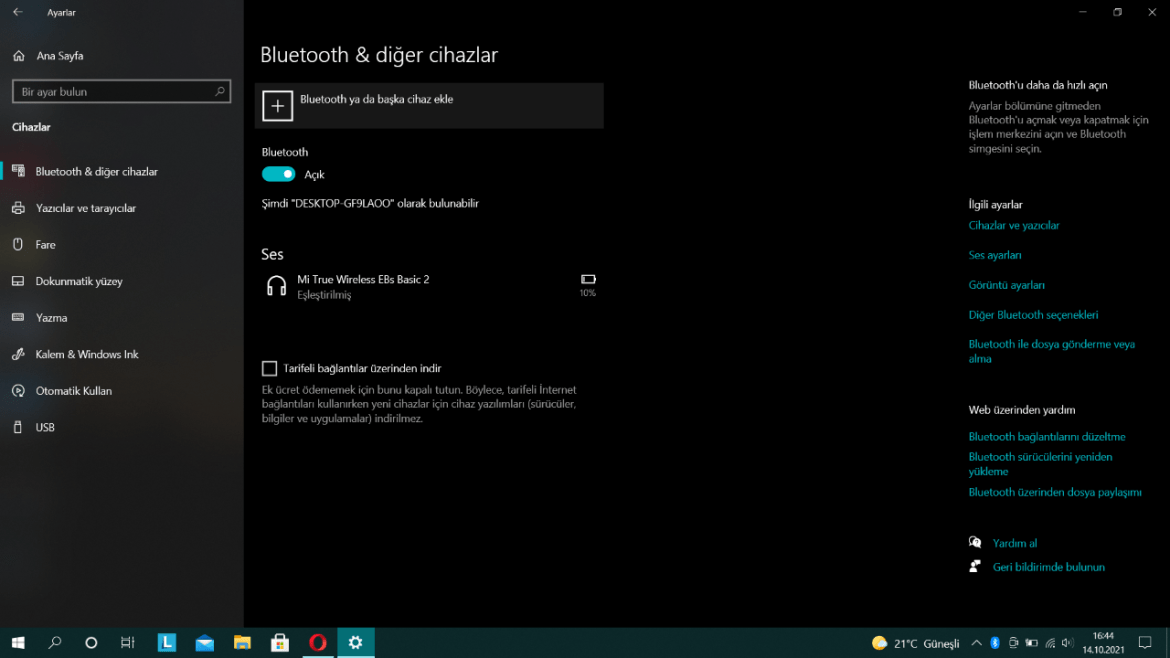The image size is (1170, 658).
Task: Click the Bluetooth icon in system tray
Action: tap(995, 643)
